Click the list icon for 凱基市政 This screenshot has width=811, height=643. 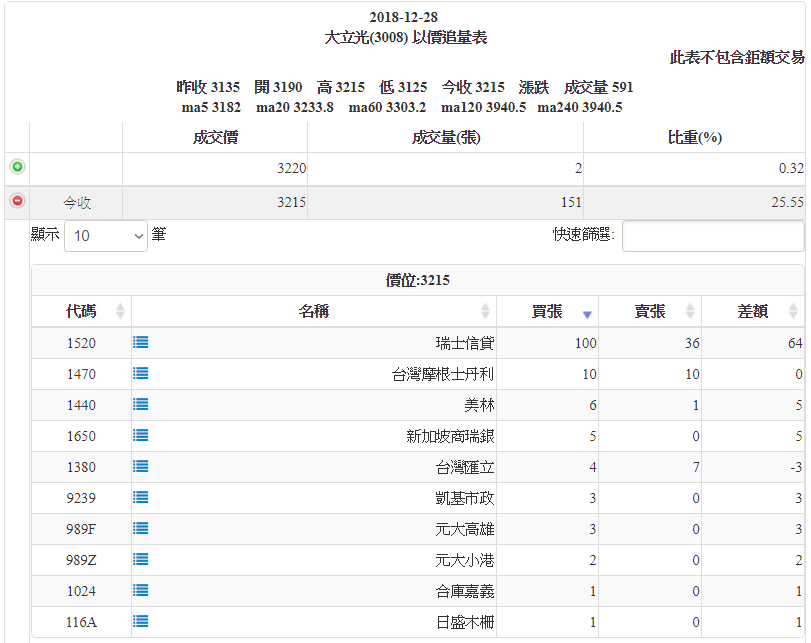click(141, 497)
